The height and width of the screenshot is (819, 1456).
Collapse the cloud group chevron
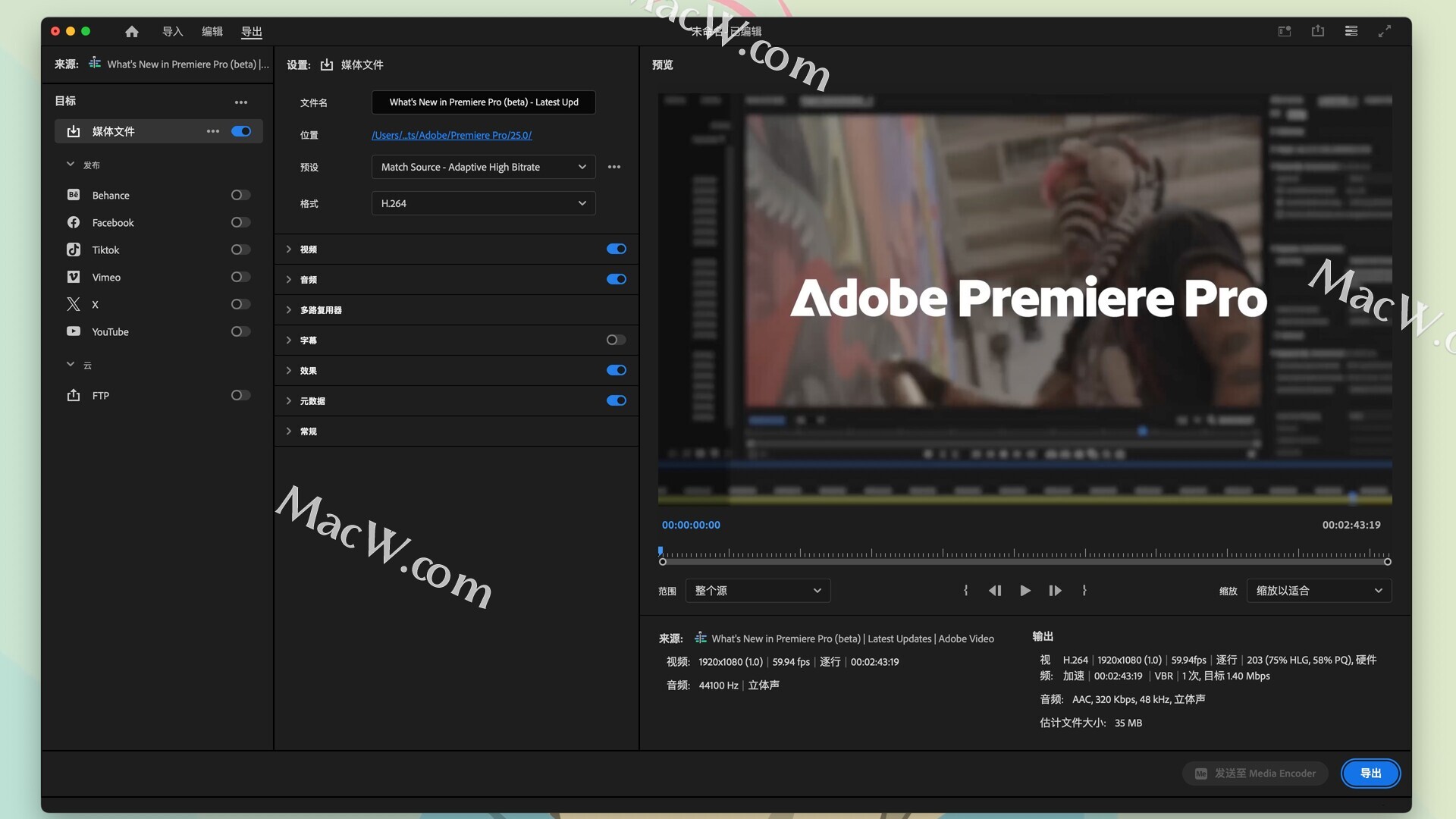[71, 364]
